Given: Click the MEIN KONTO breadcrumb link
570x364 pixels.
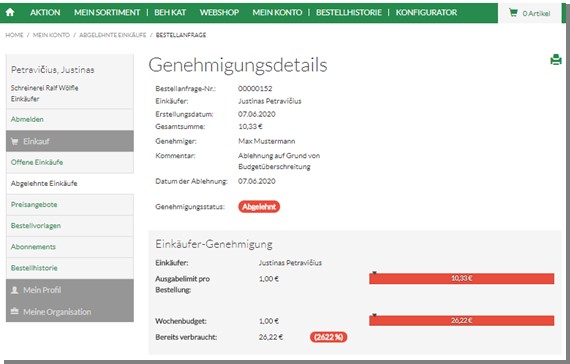Looking at the screenshot, I should [51, 35].
